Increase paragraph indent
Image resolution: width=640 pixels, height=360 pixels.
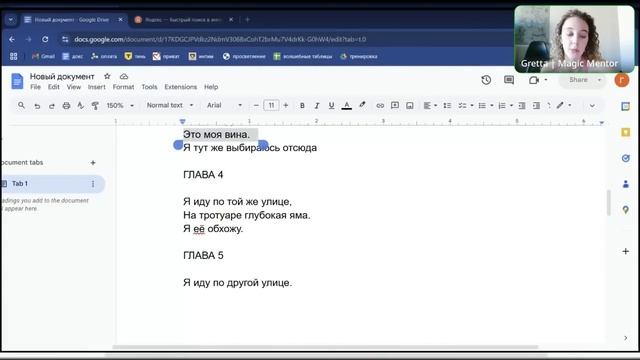[536, 106]
